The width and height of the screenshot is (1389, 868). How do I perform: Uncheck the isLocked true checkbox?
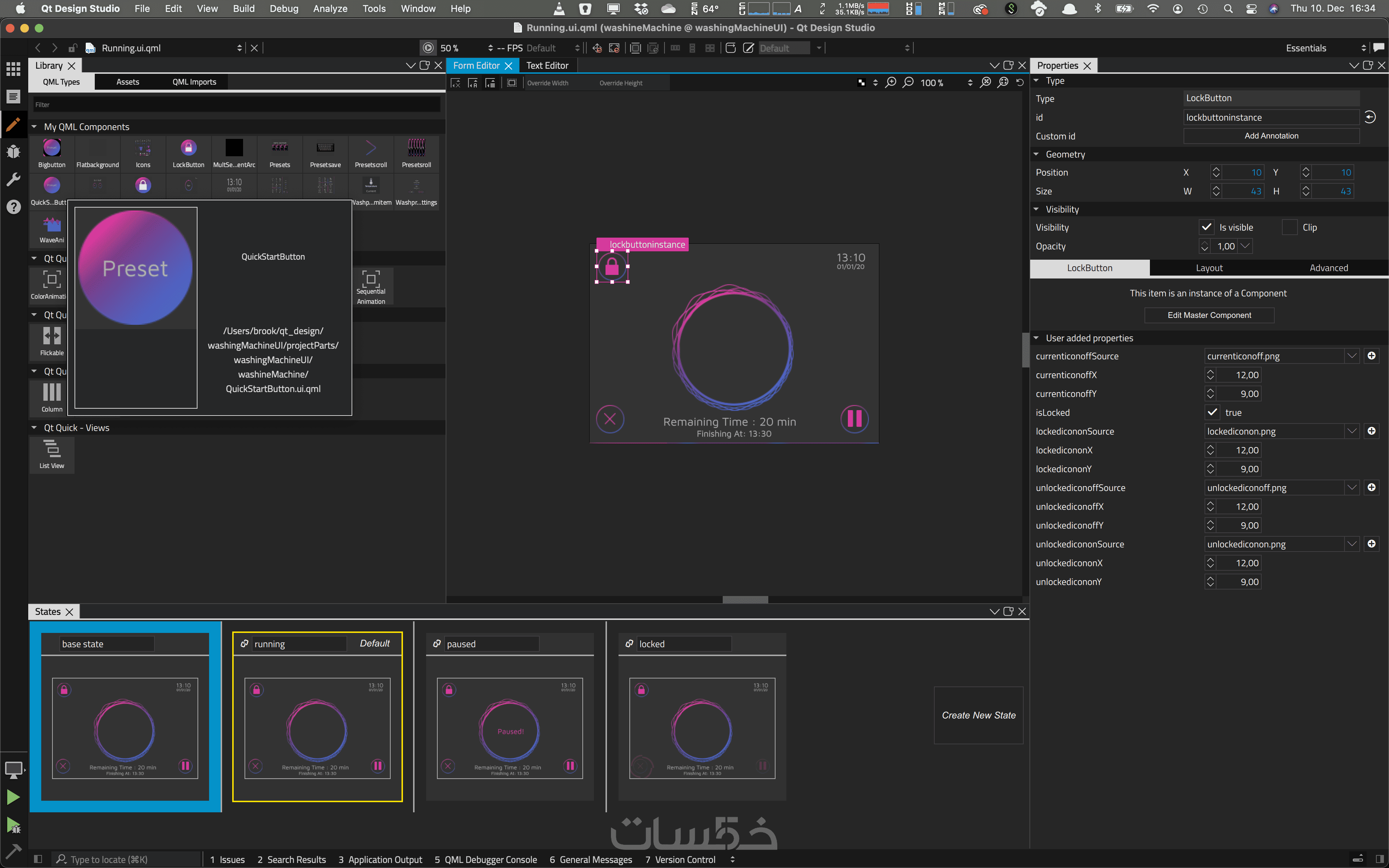pos(1212,412)
